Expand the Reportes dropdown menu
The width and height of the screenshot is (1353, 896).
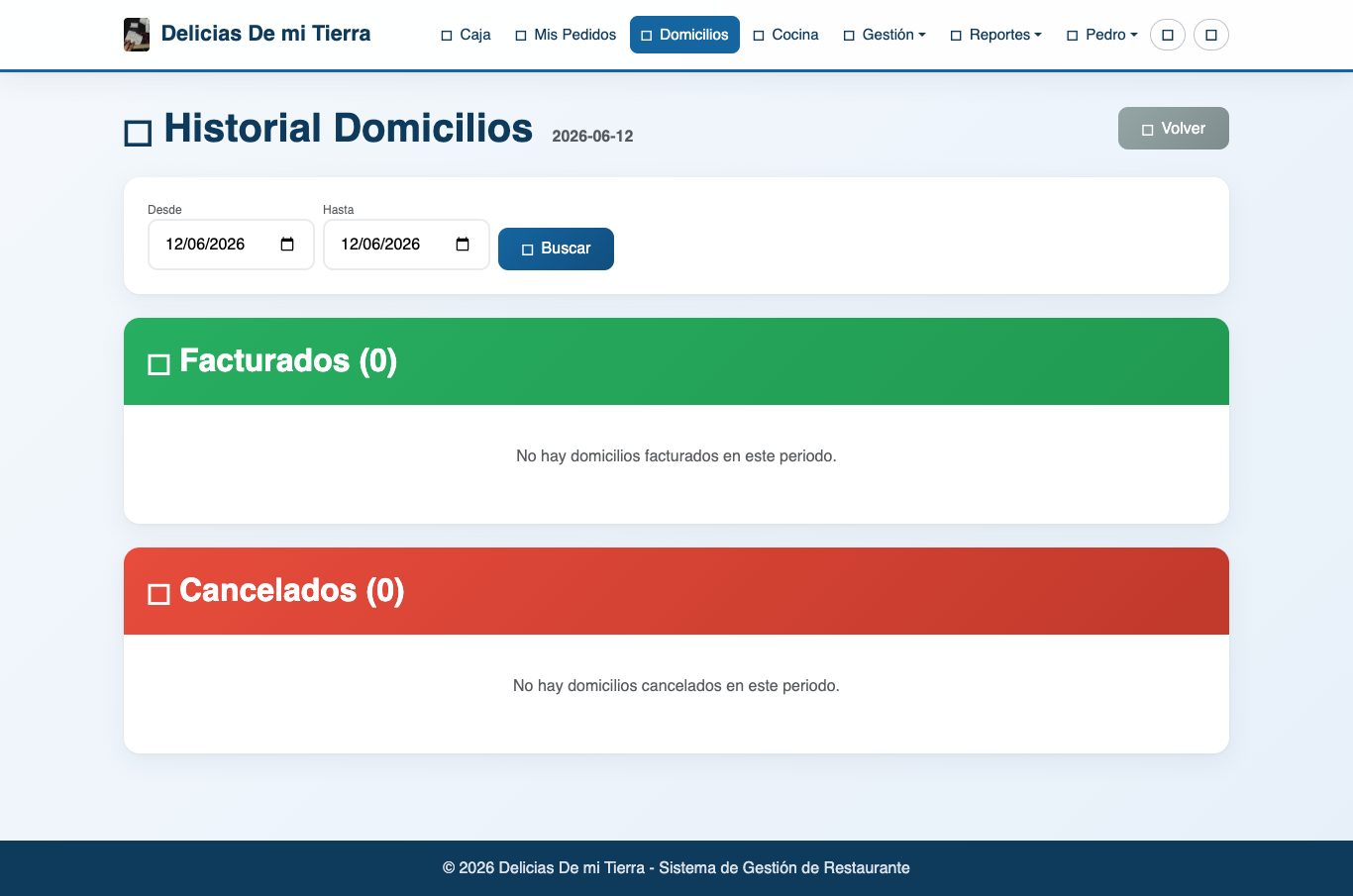995,35
